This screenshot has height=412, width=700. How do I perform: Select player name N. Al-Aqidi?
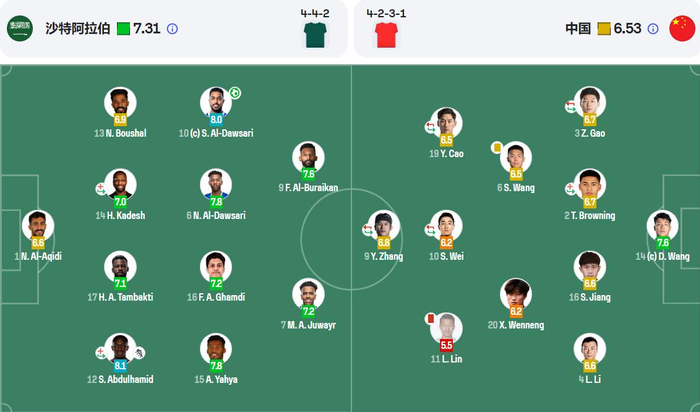38,256
